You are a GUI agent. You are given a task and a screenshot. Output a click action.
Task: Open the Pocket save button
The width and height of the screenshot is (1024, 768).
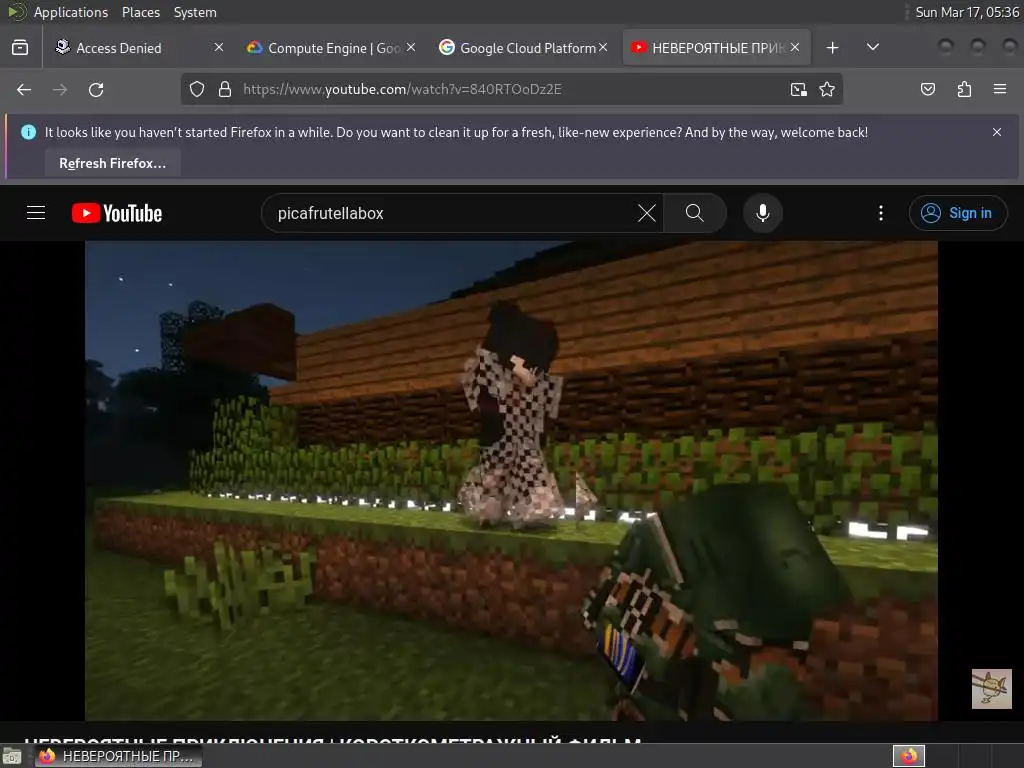[x=927, y=89]
